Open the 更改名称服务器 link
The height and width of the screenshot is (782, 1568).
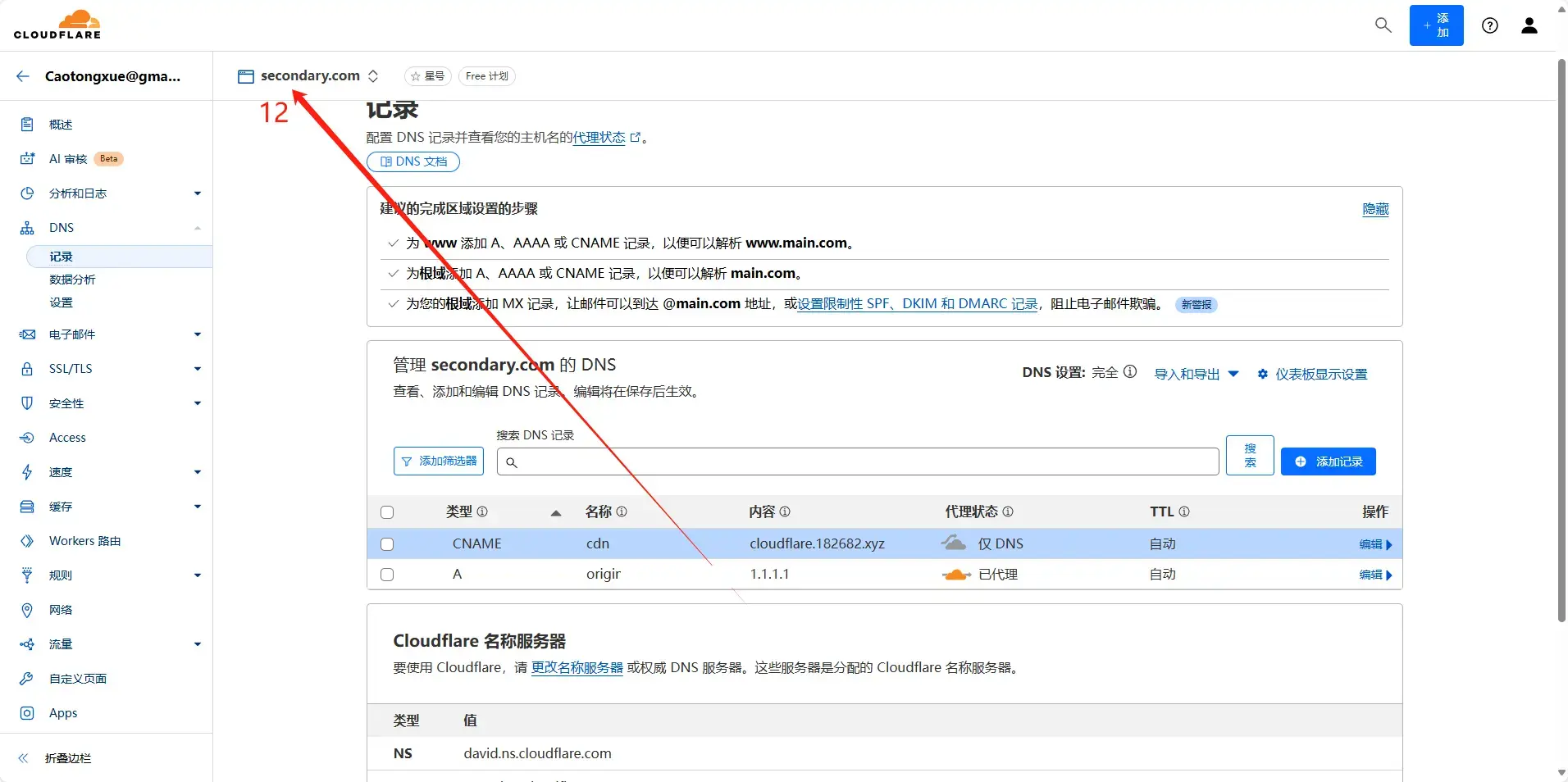(577, 667)
